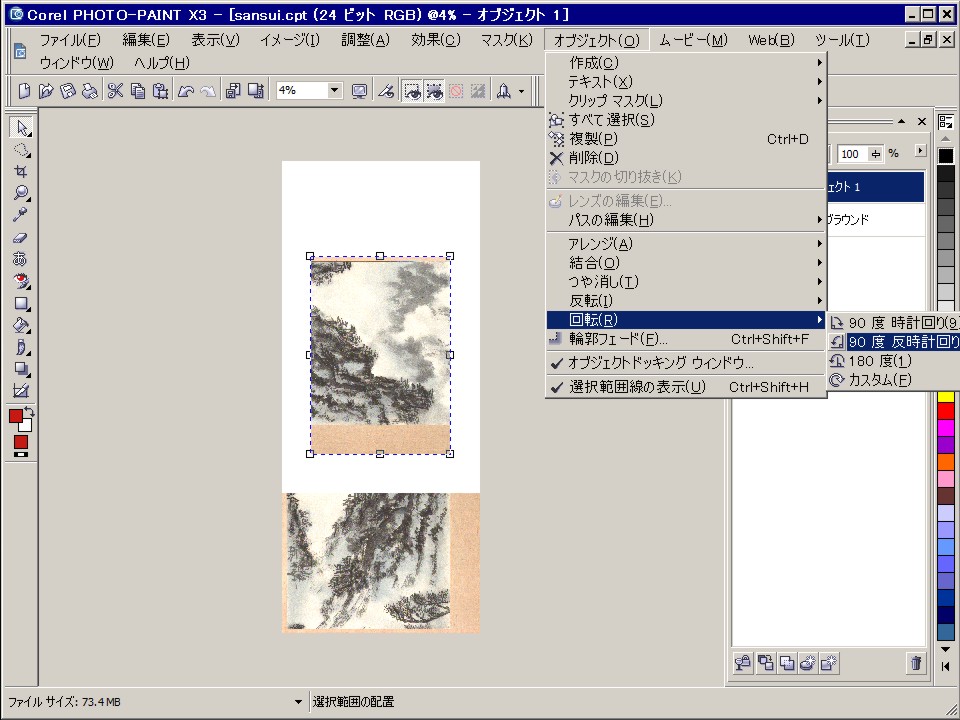Swap foreground and background colors arrow

[29, 412]
